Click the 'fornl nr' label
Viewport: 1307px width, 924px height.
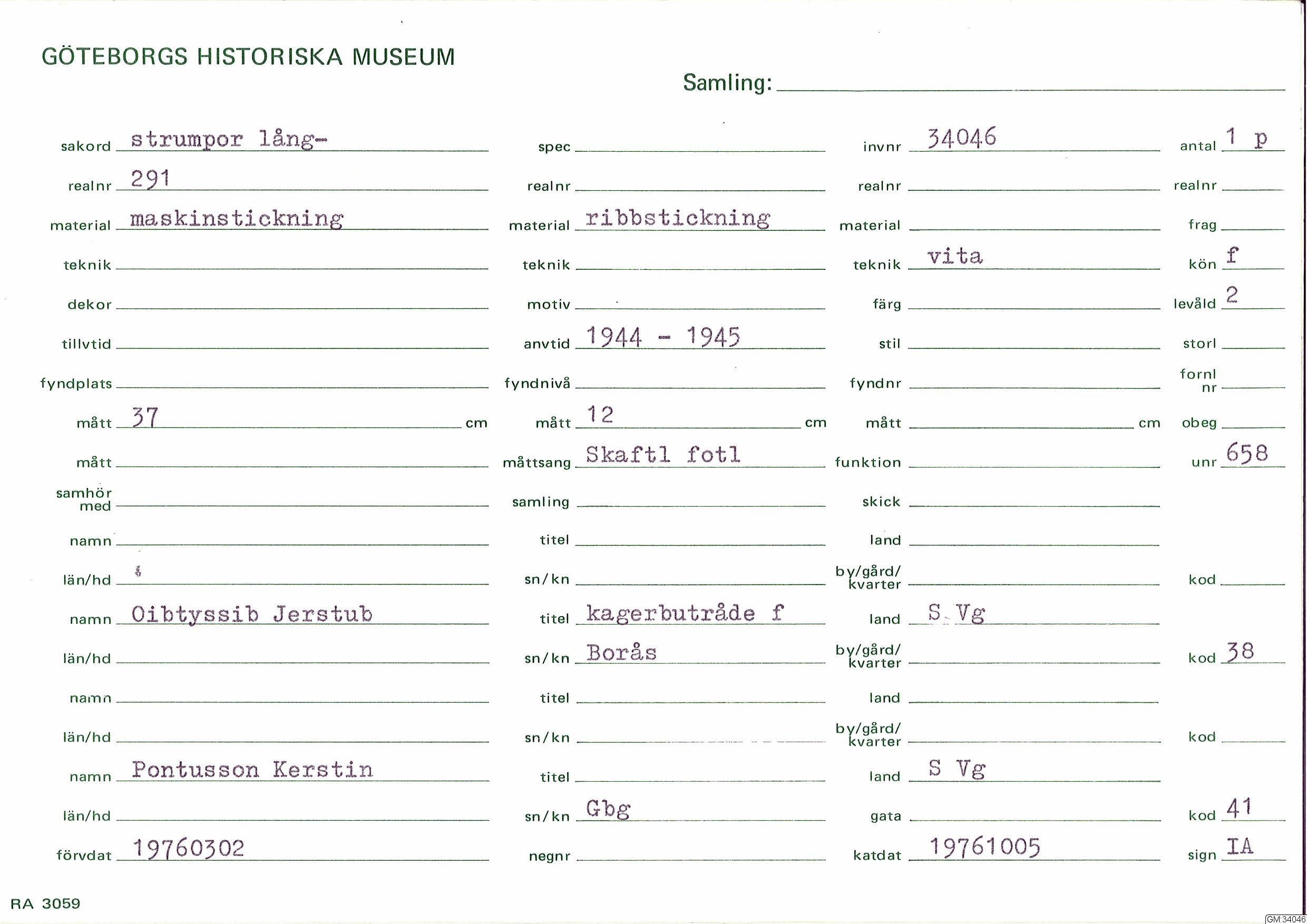[1198, 381]
